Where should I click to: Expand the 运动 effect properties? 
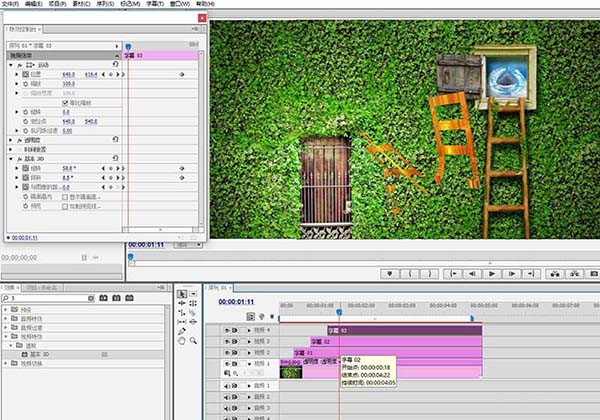click(x=11, y=65)
